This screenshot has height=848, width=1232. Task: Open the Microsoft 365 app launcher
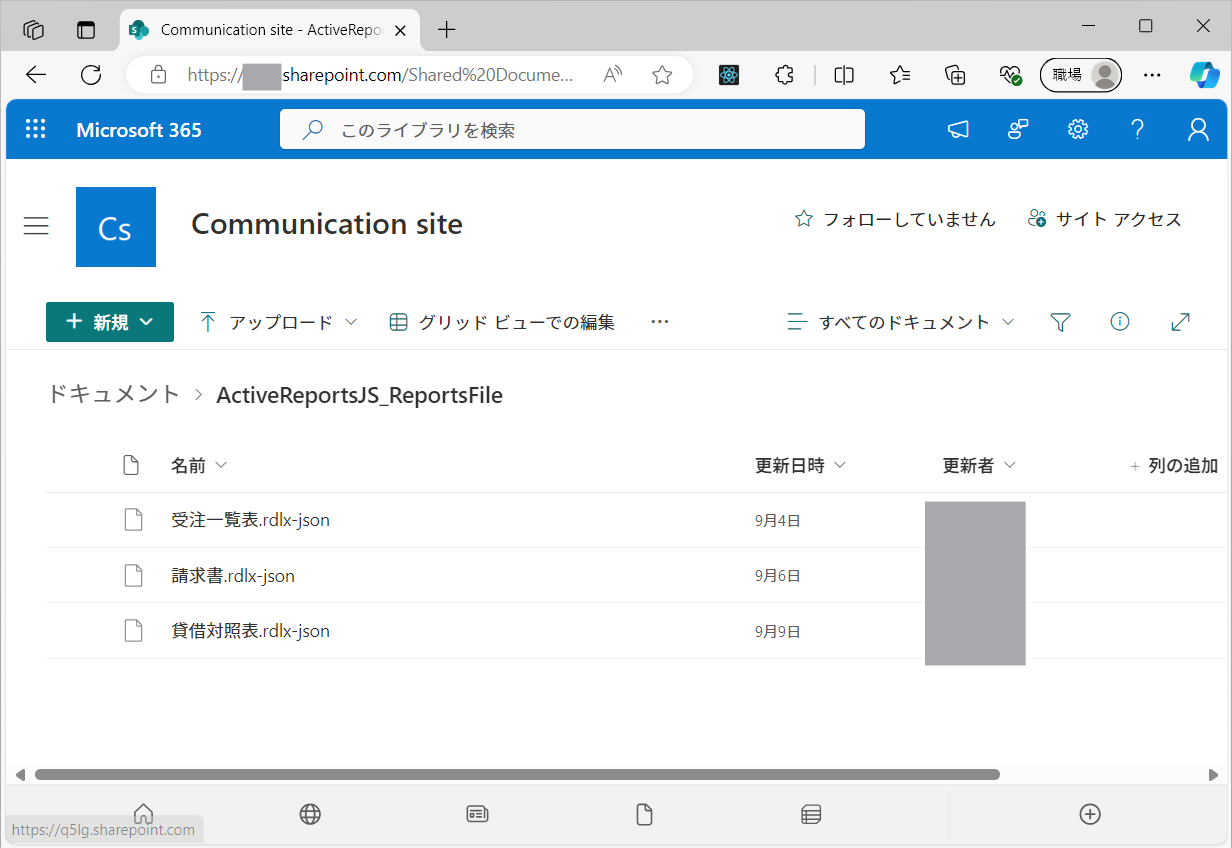click(36, 129)
